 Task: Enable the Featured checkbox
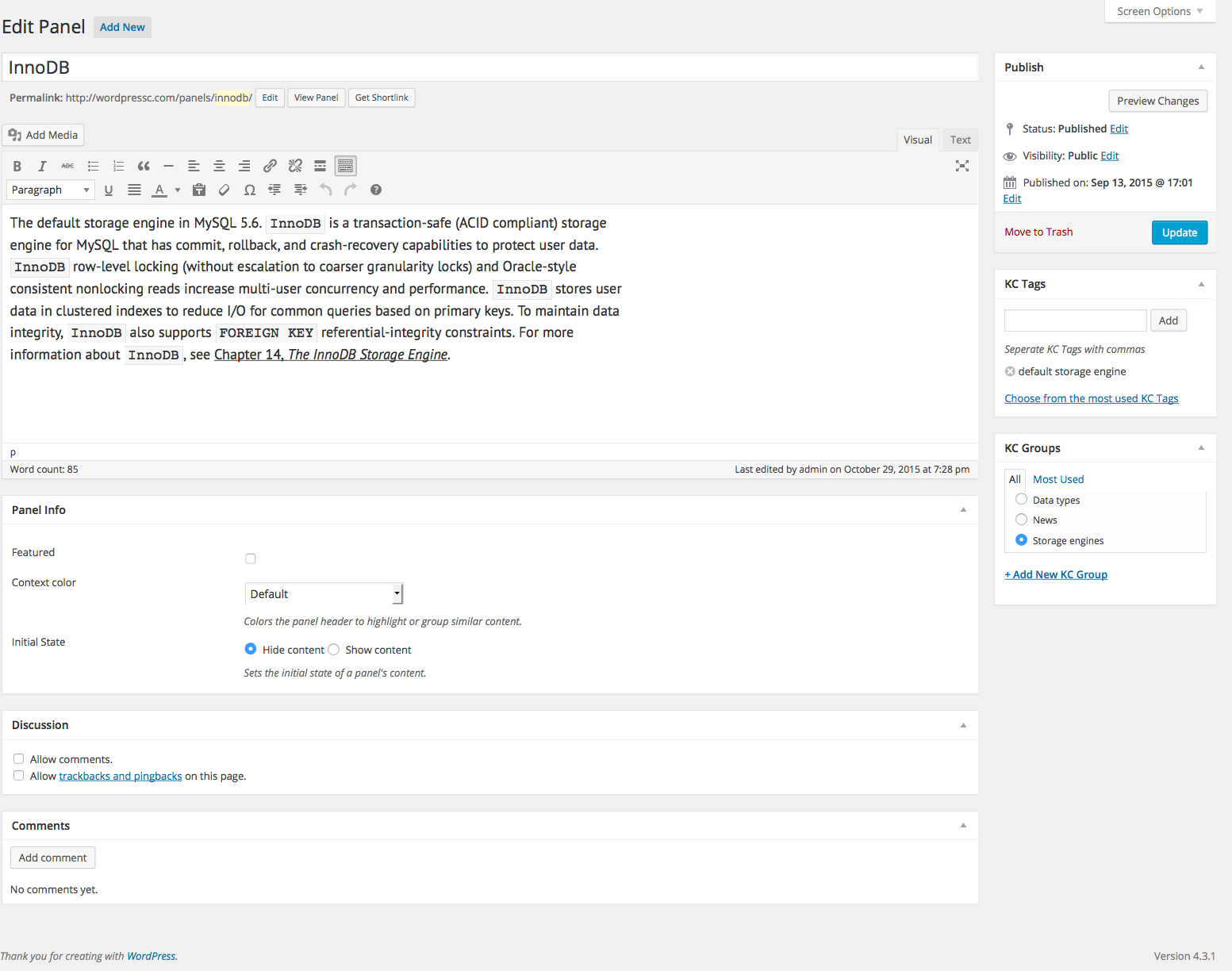point(251,558)
